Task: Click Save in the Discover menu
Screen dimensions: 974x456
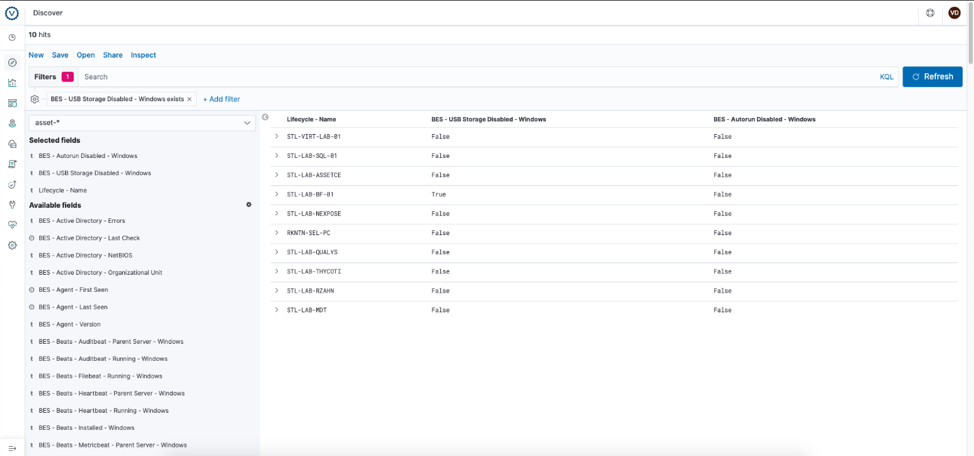Action: [60, 55]
